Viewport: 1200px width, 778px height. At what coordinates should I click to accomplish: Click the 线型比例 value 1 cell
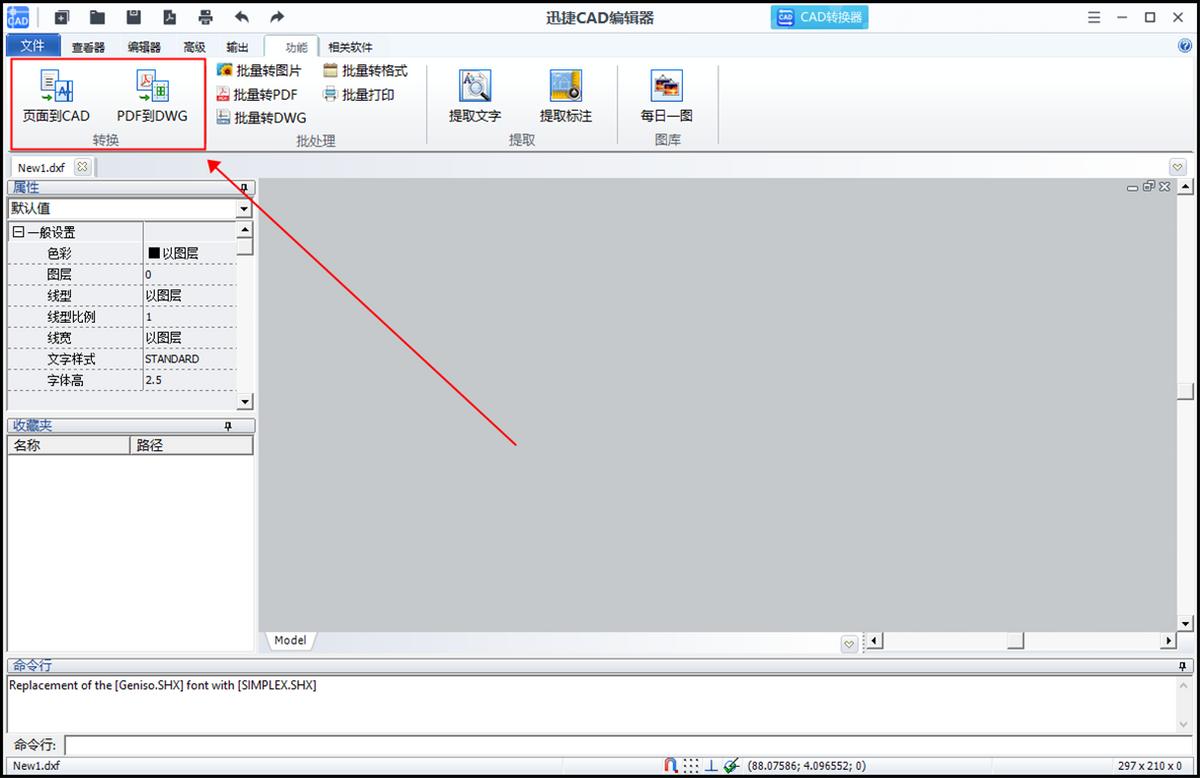190,317
